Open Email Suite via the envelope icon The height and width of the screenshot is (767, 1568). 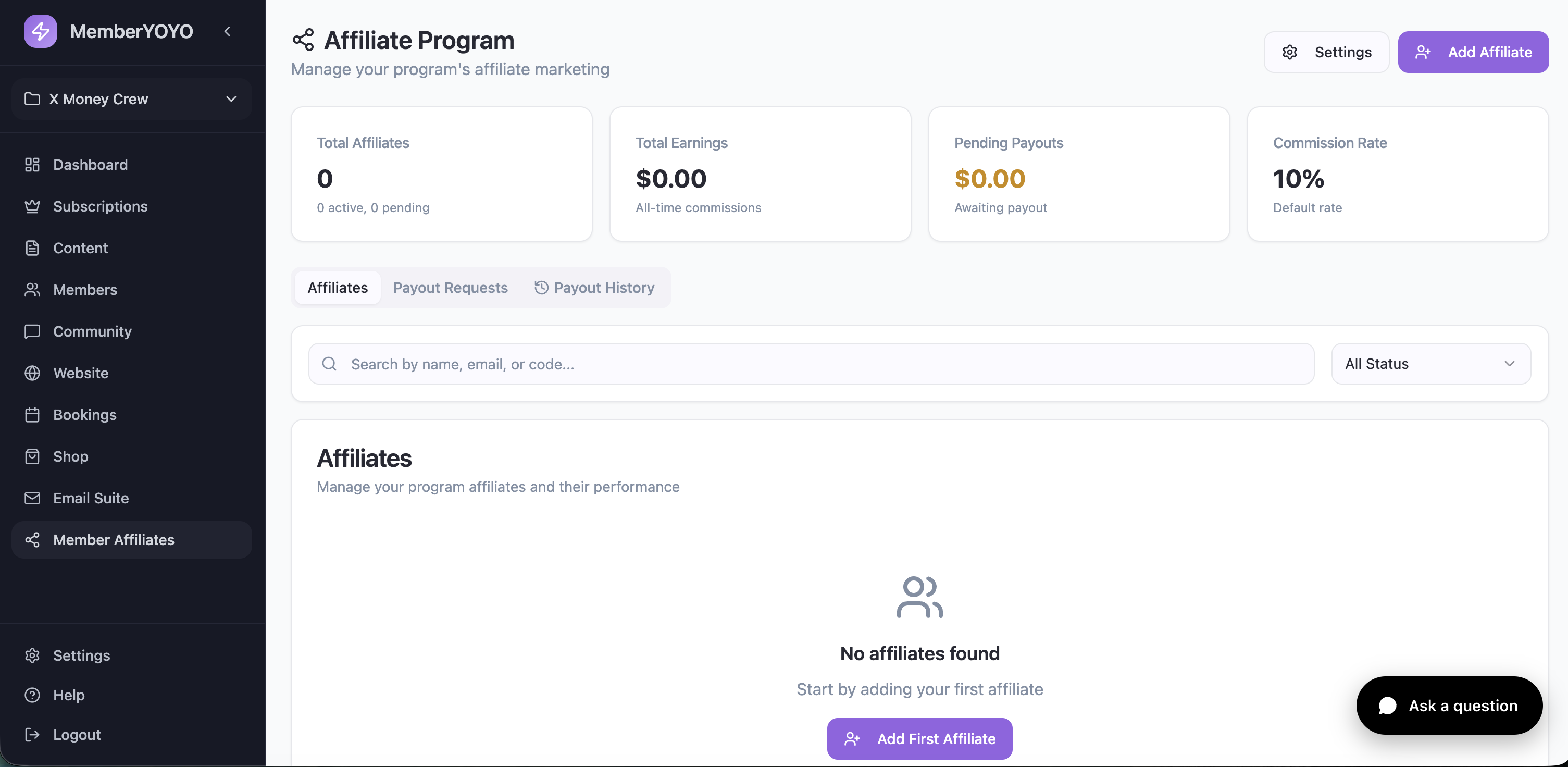(32, 497)
